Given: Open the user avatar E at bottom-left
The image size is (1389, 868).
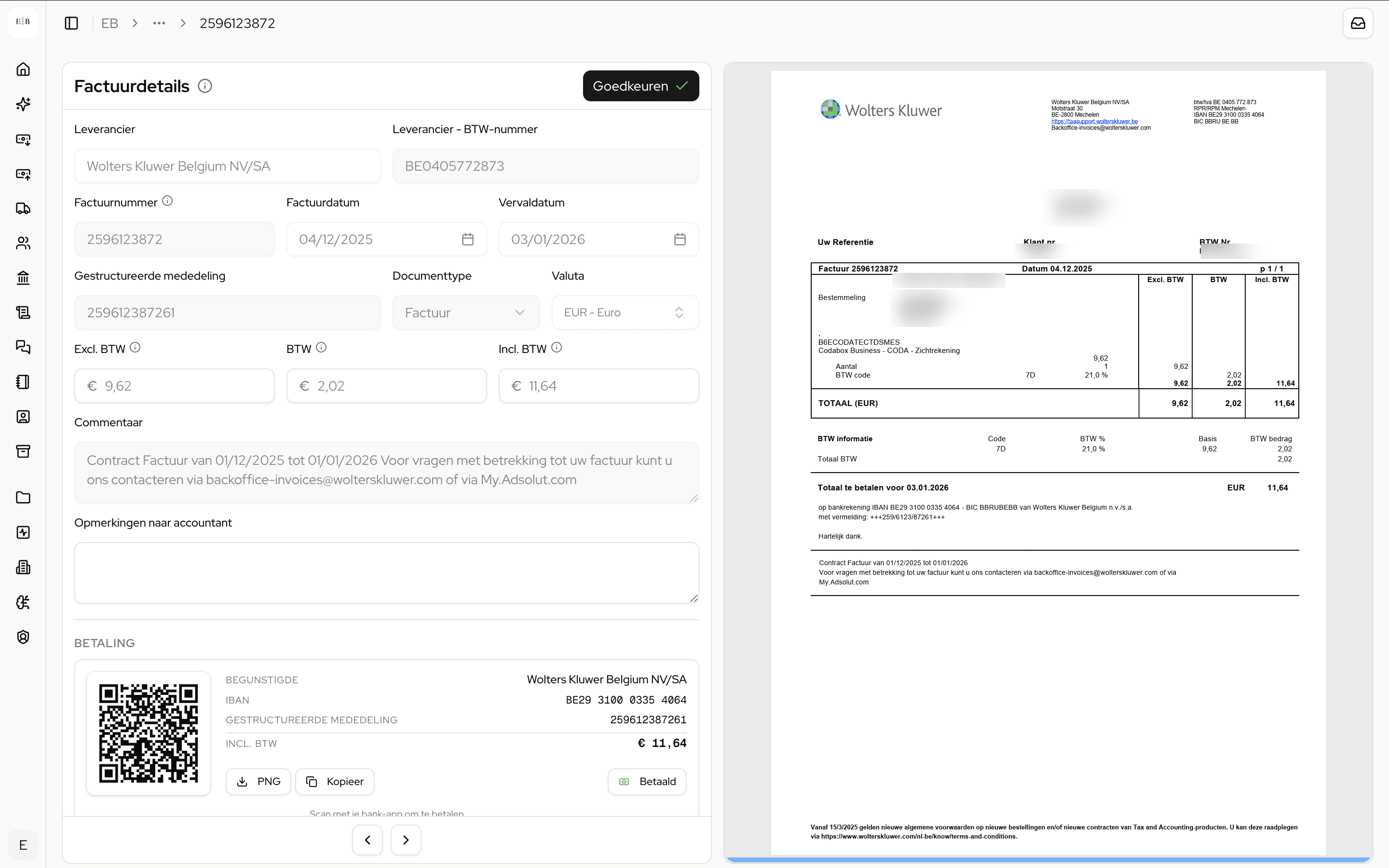Looking at the screenshot, I should (23, 845).
